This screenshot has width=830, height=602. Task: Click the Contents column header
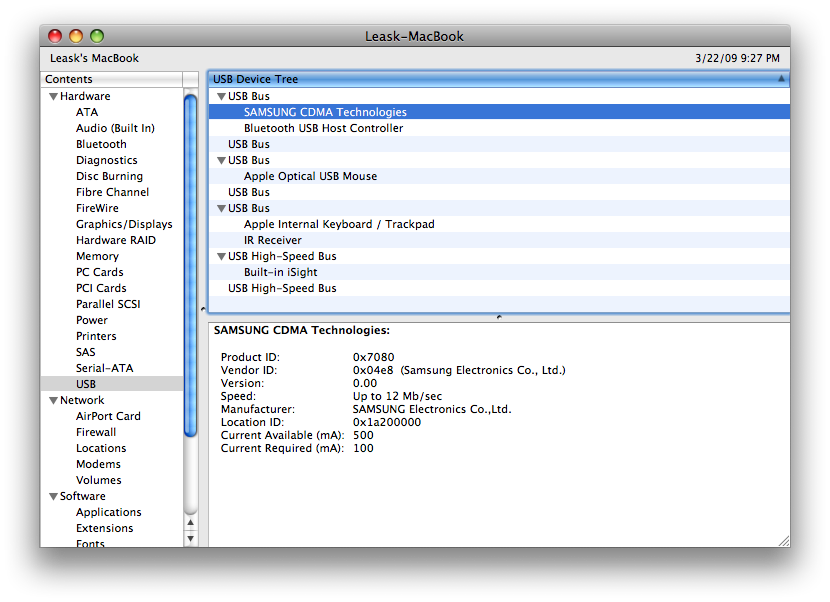pyautogui.click(x=112, y=79)
